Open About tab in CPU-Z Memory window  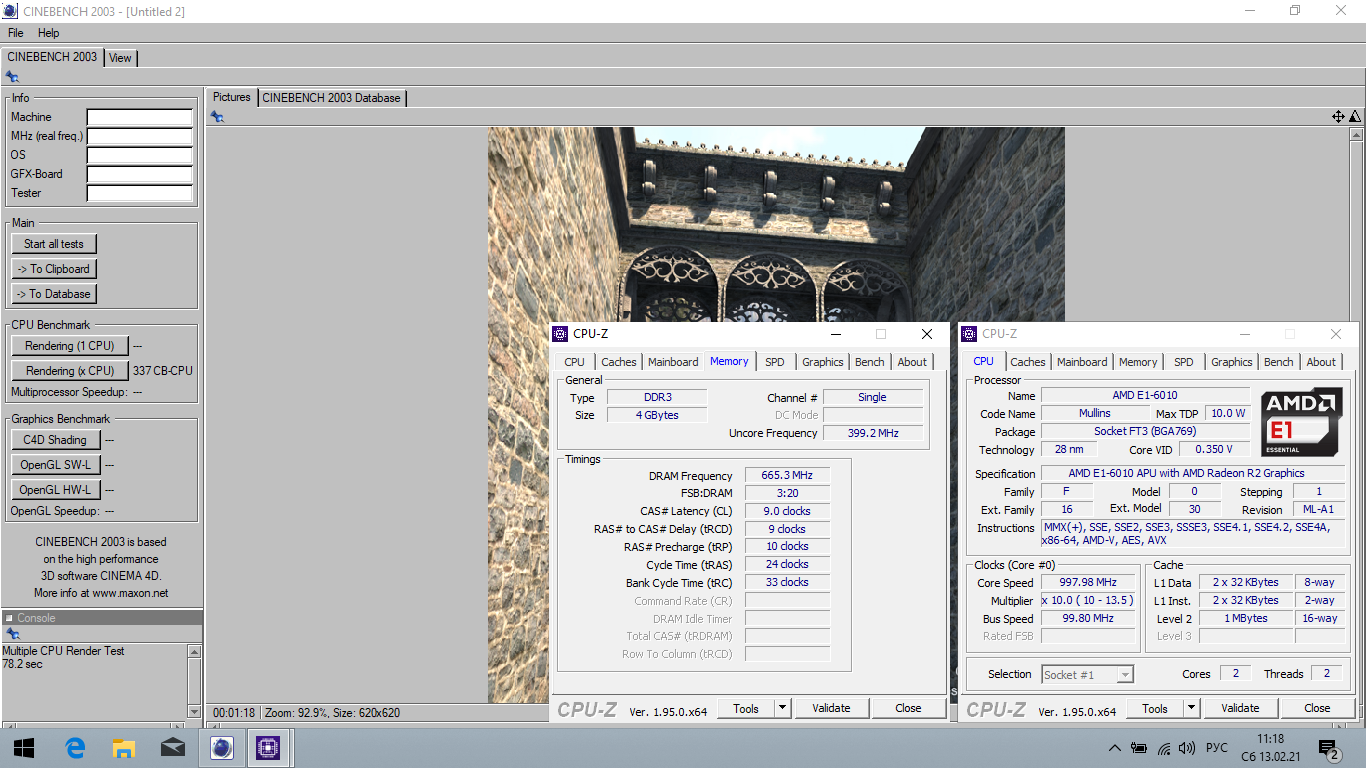(x=912, y=362)
